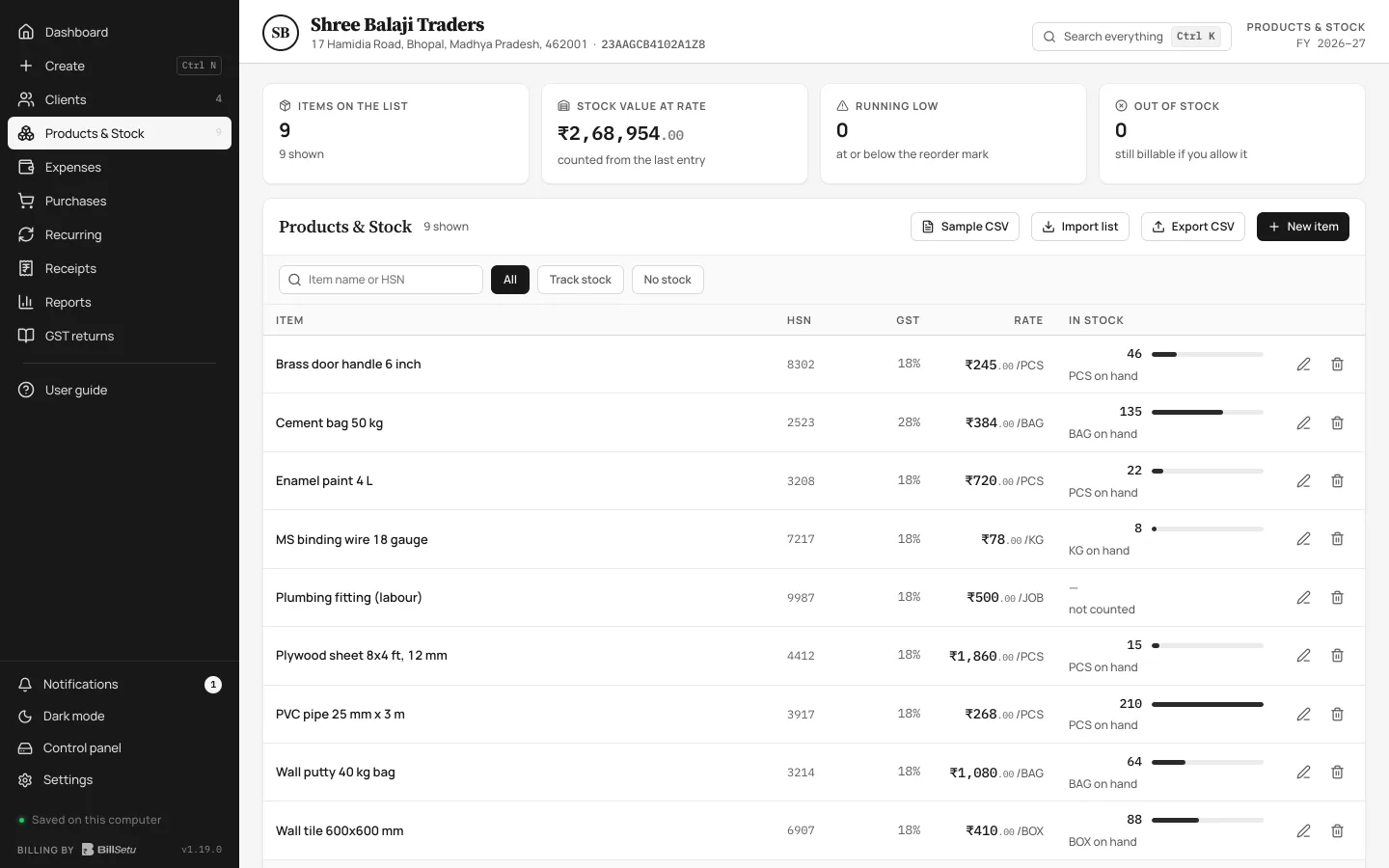Delete the Brass door handle 6 inch item
The height and width of the screenshot is (868, 1389).
(1337, 365)
